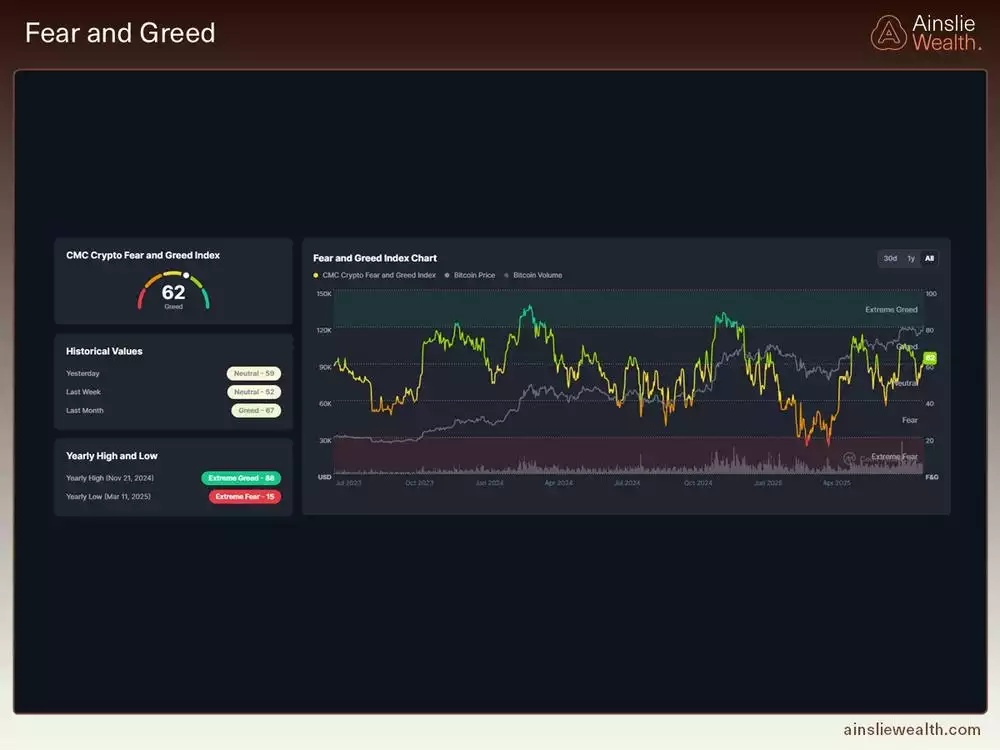Select the green 62 marker on the right axis
1000x750 pixels.
click(930, 356)
